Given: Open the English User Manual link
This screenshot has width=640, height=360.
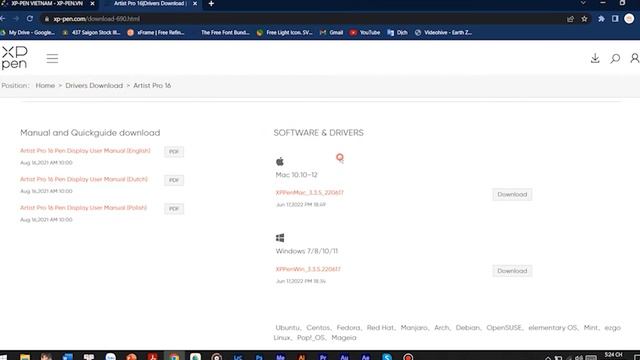Looking at the screenshot, I should 85,151.
